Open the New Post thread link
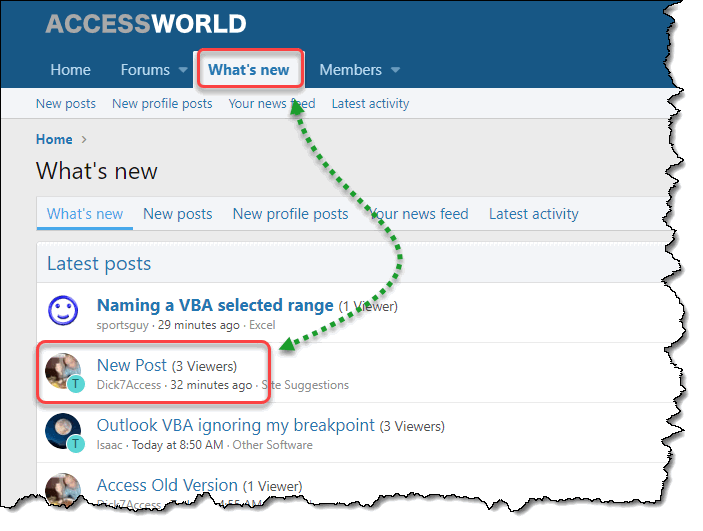Screen dimensions: 703x531 (x=132, y=366)
